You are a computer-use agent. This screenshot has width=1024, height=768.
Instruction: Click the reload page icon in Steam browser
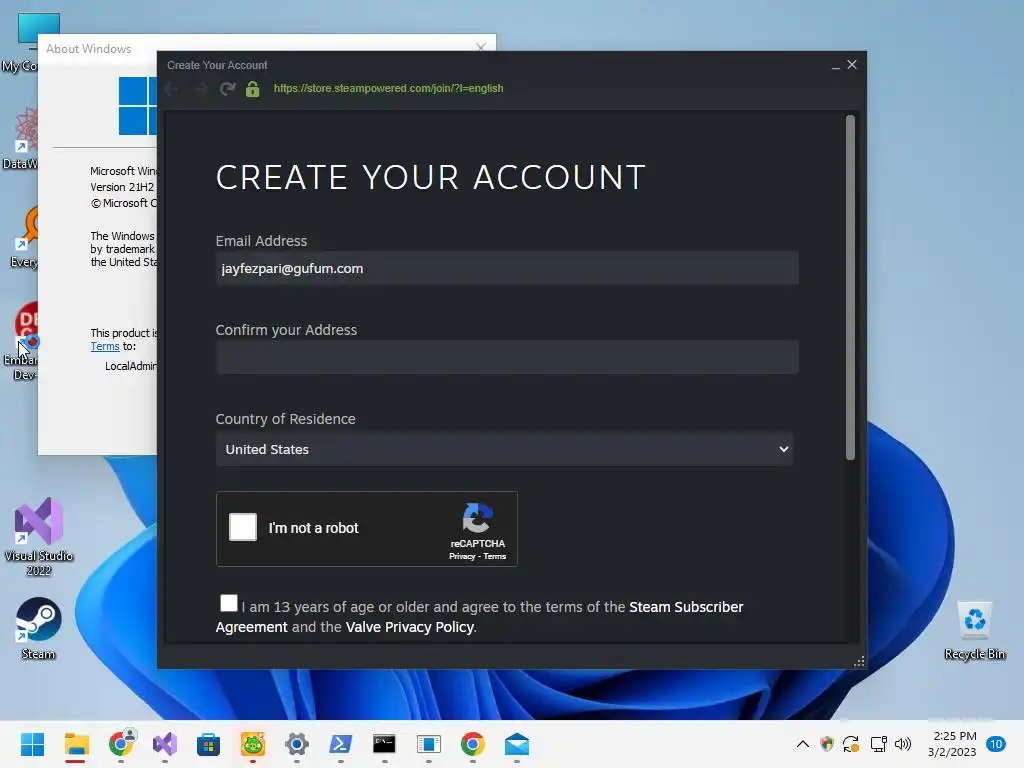point(227,88)
